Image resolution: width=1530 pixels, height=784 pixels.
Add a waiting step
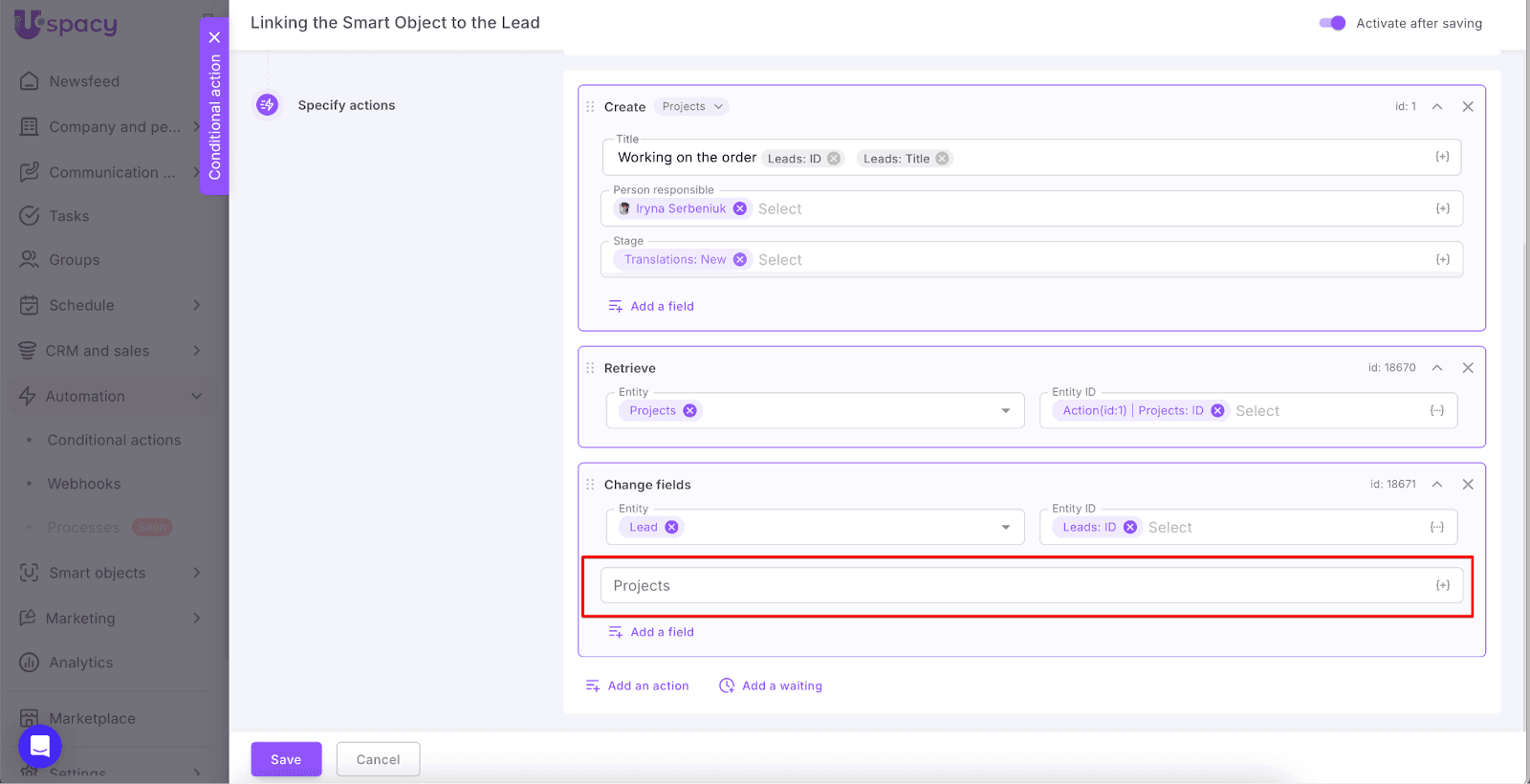[771, 686]
